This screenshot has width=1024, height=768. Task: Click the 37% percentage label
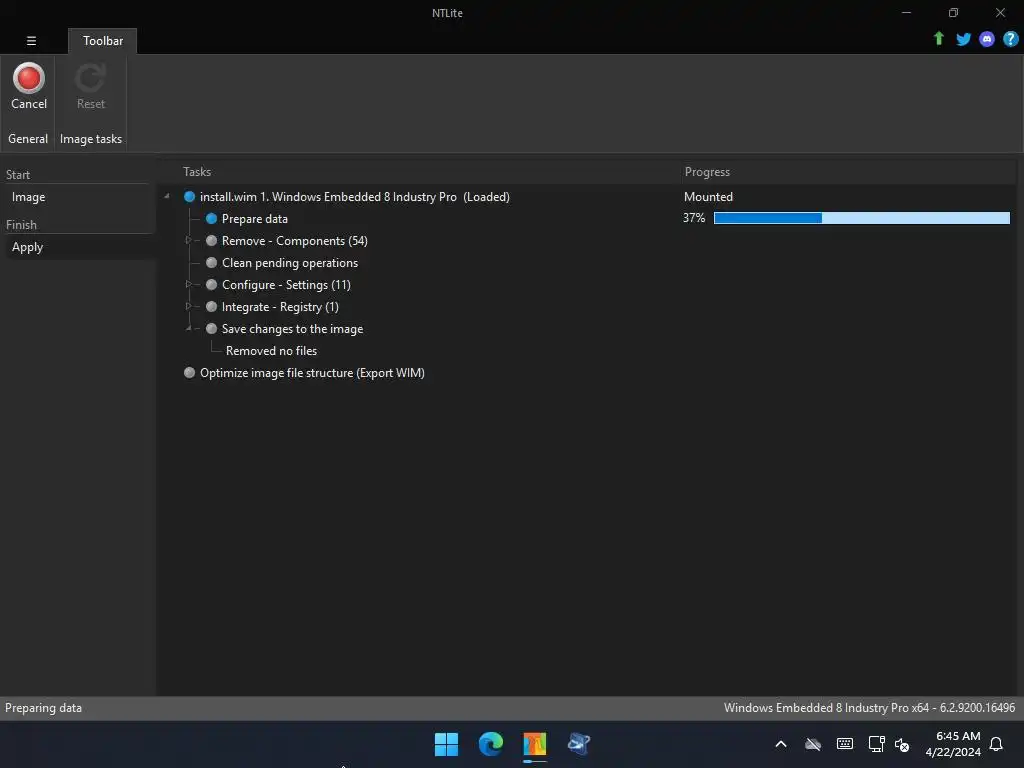click(694, 218)
